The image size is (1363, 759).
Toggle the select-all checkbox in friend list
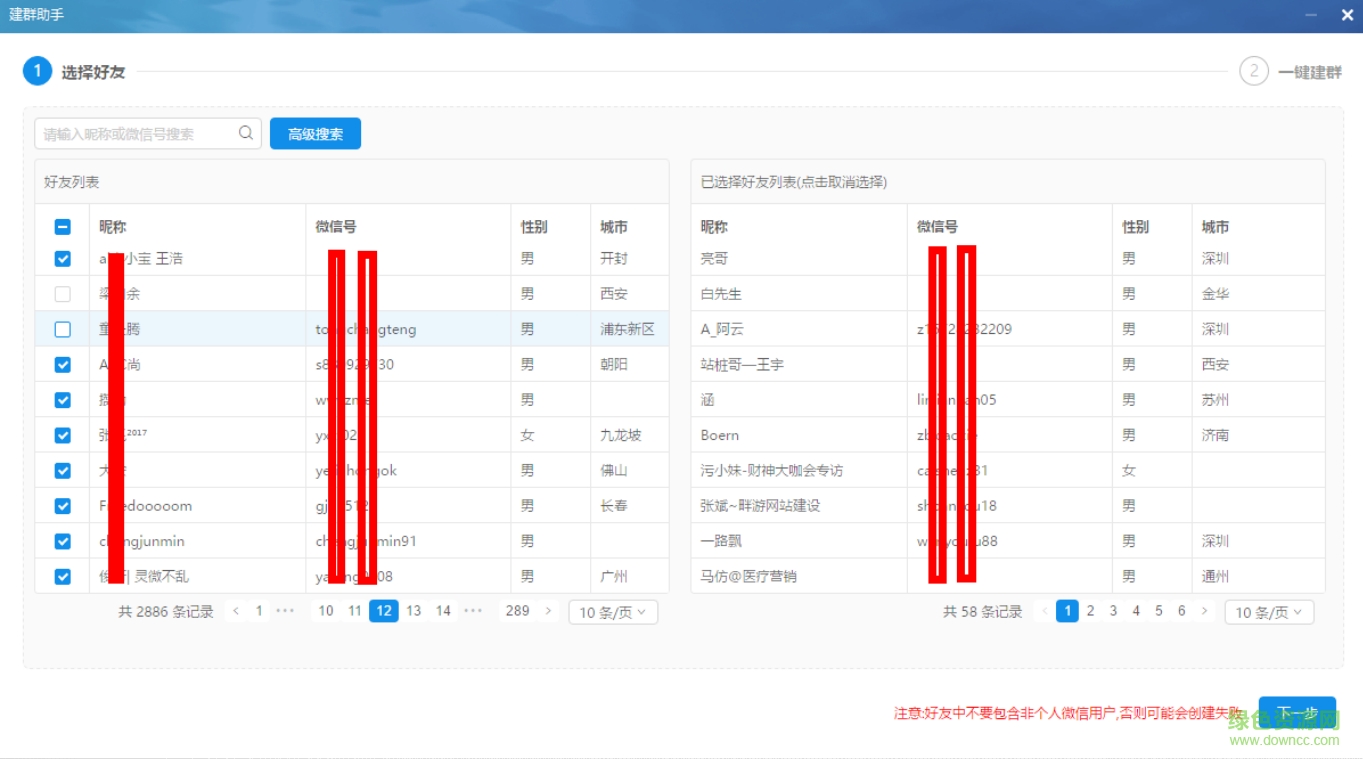coord(62,226)
